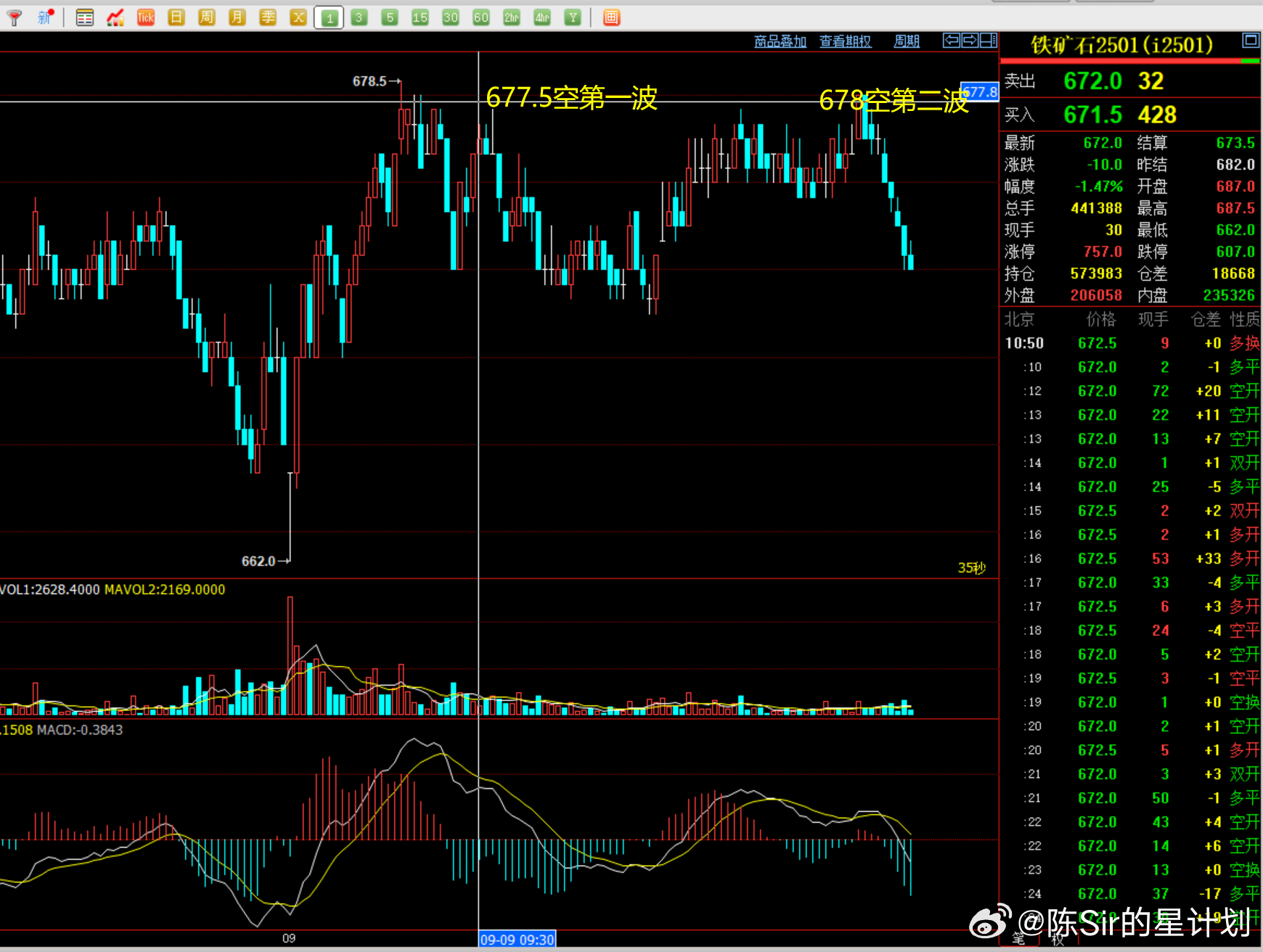Image resolution: width=1263 pixels, height=952 pixels.
Task: Select the quarterly 季 period item
Action: tap(268, 17)
